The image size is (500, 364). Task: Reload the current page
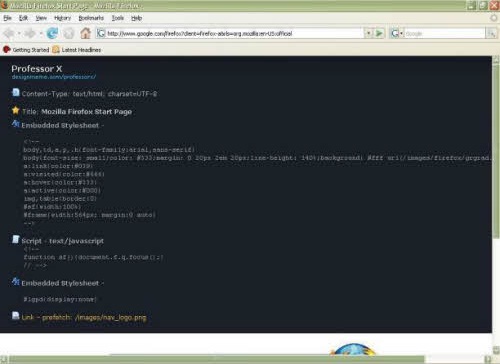(52, 33)
